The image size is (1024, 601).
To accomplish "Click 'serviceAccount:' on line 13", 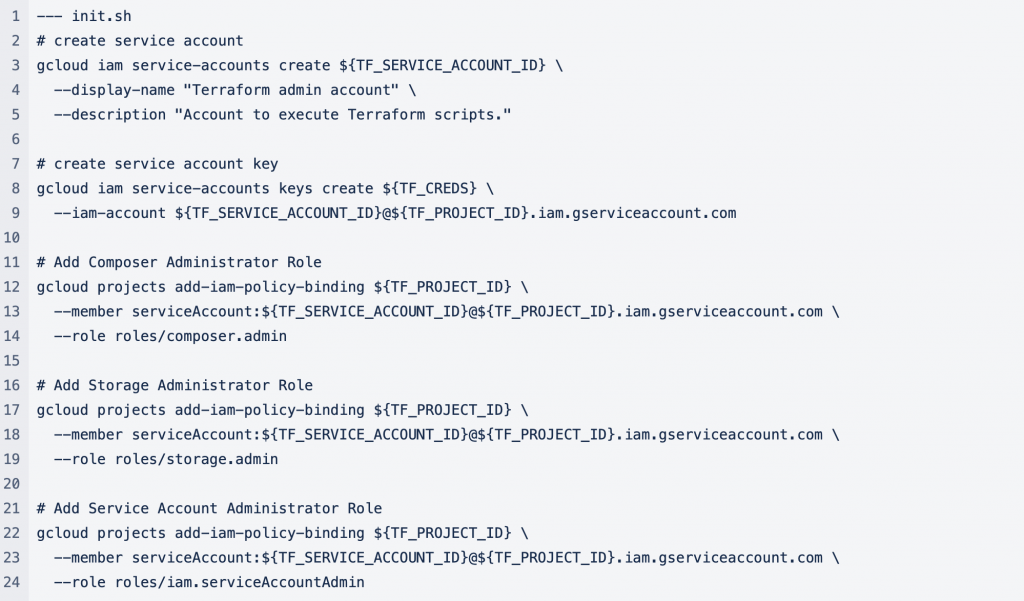I will click(196, 312).
